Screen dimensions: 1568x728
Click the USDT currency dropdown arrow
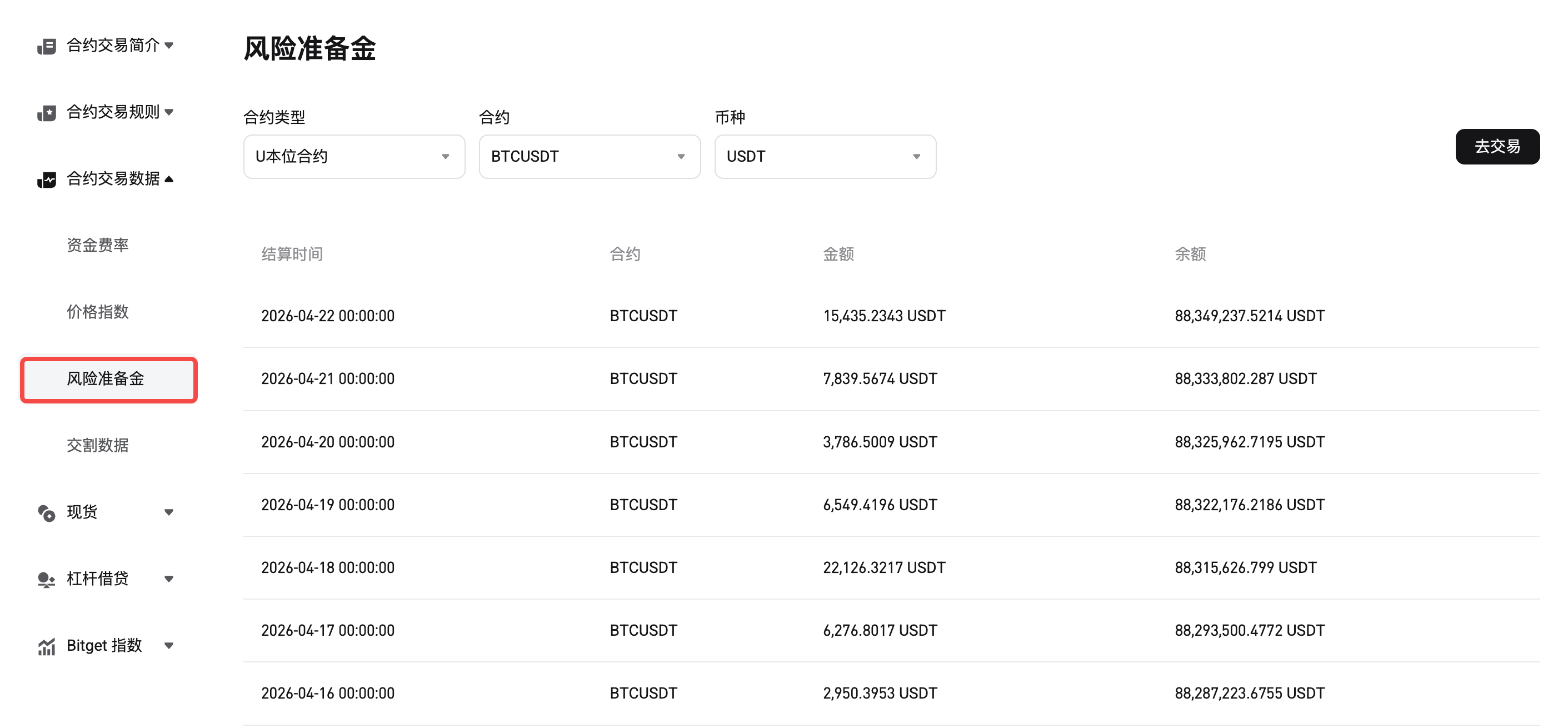coord(917,156)
